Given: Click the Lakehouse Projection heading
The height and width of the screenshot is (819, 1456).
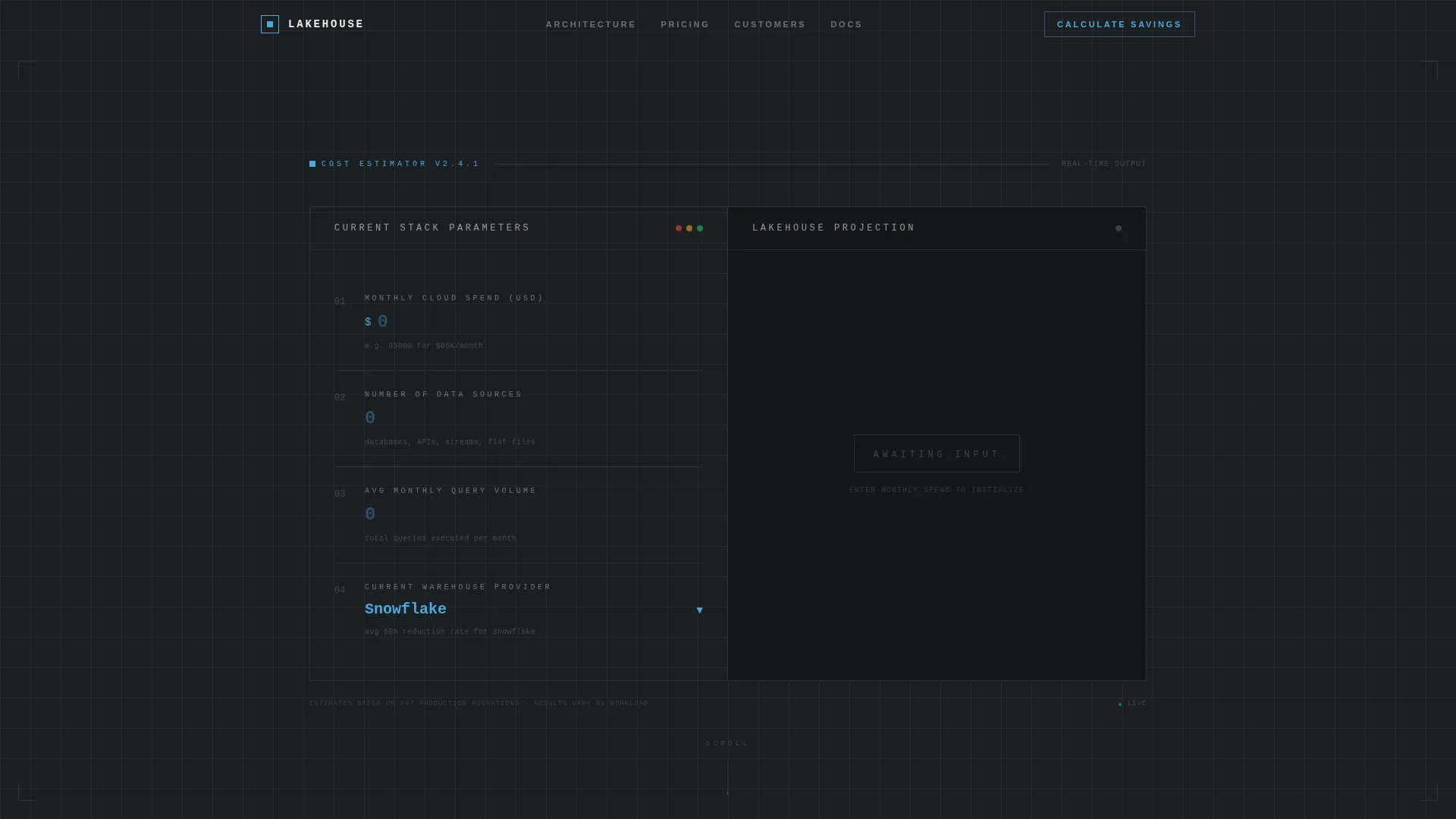Looking at the screenshot, I should [833, 228].
